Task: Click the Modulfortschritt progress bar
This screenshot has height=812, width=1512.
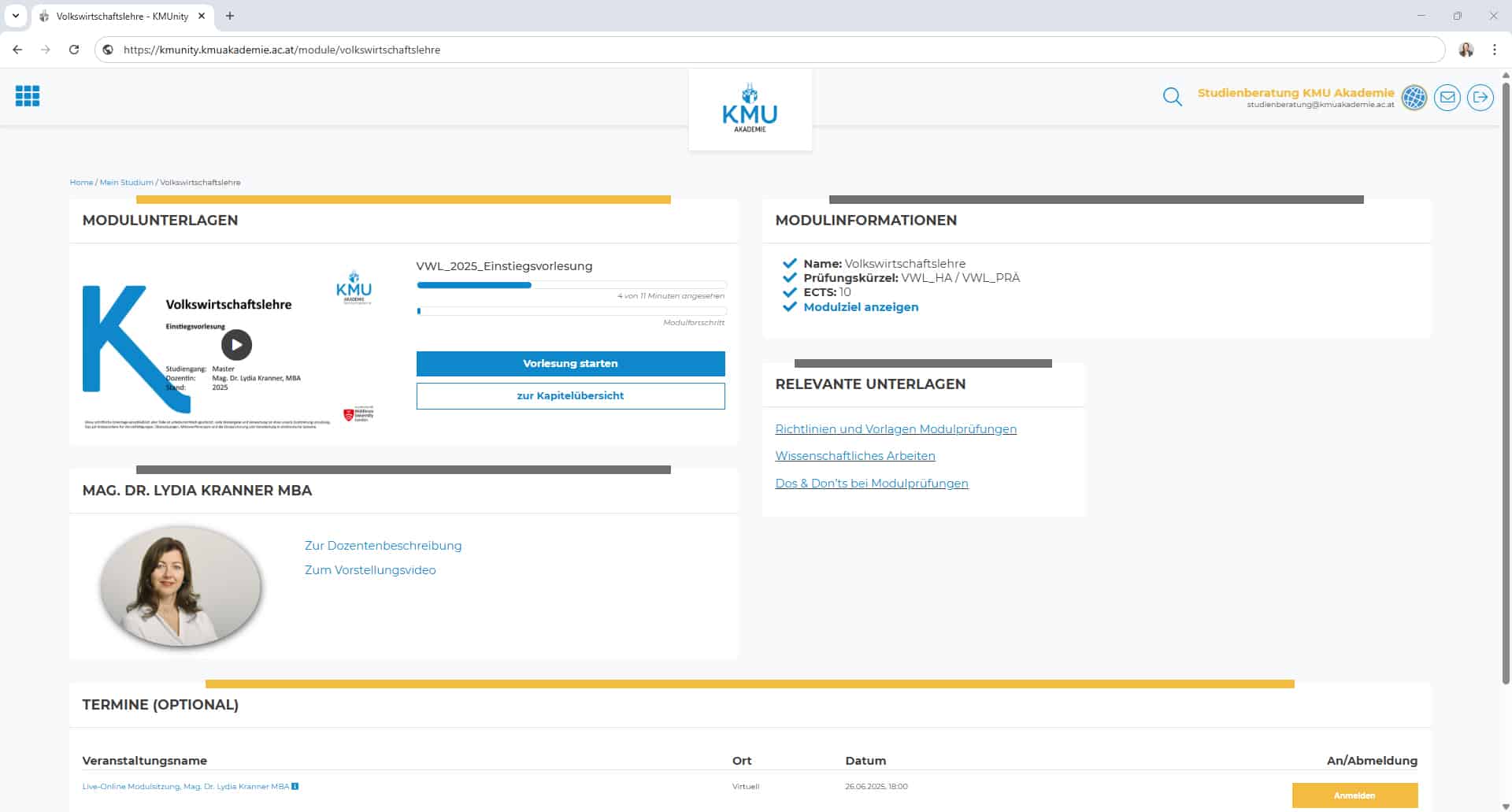Action: [571, 311]
